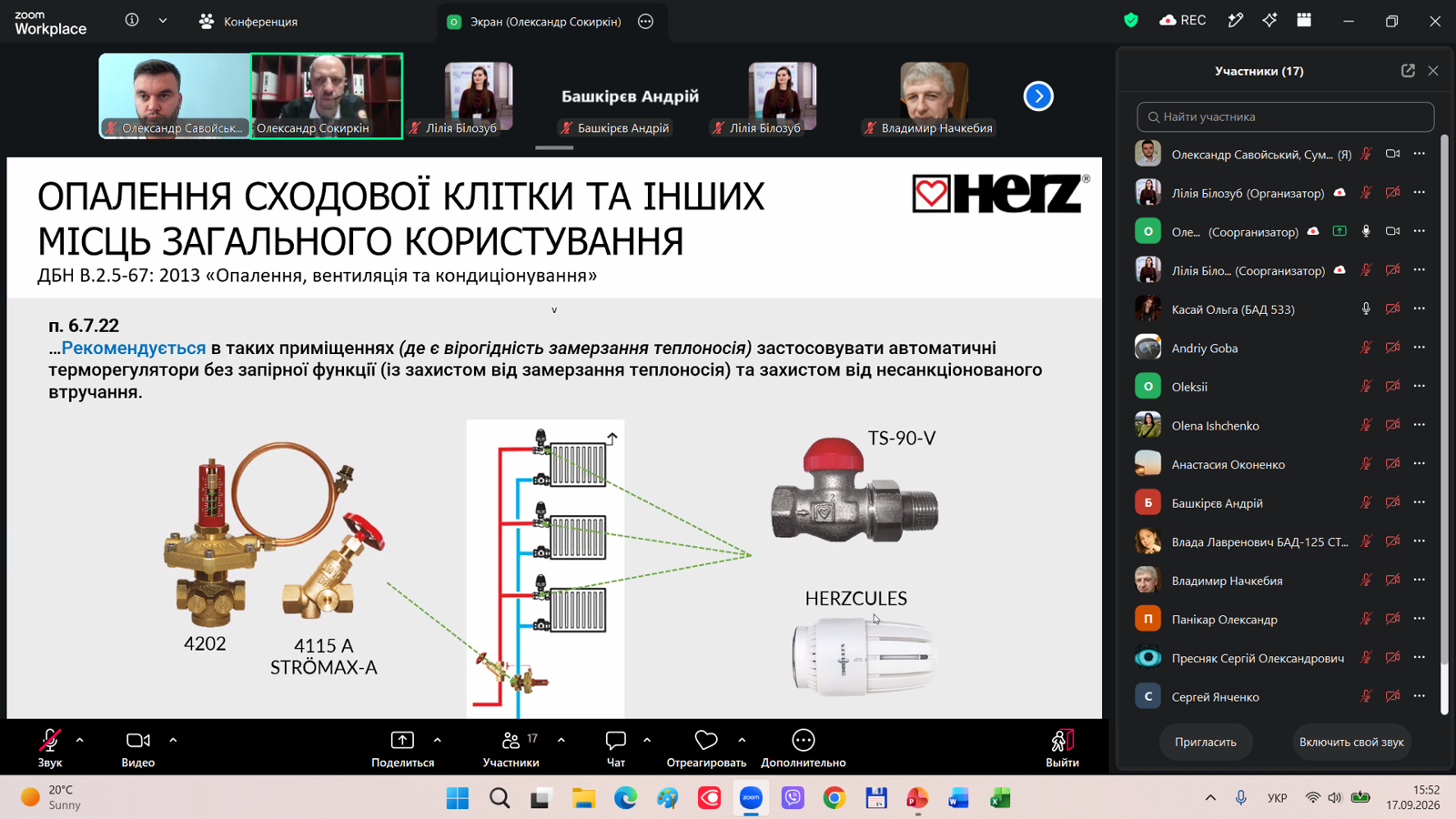Open the Chat panel icon
This screenshot has height=819, width=1456.
pos(615,740)
